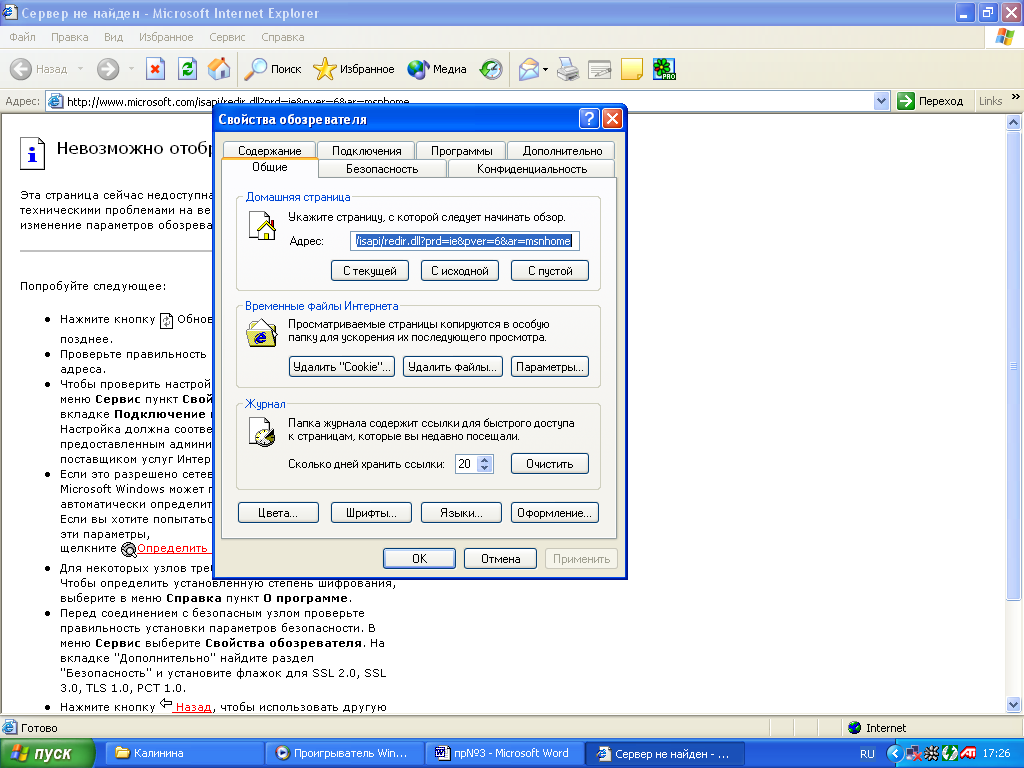
Task: Click the Mail envelope toolbar icon
Action: tap(528, 69)
